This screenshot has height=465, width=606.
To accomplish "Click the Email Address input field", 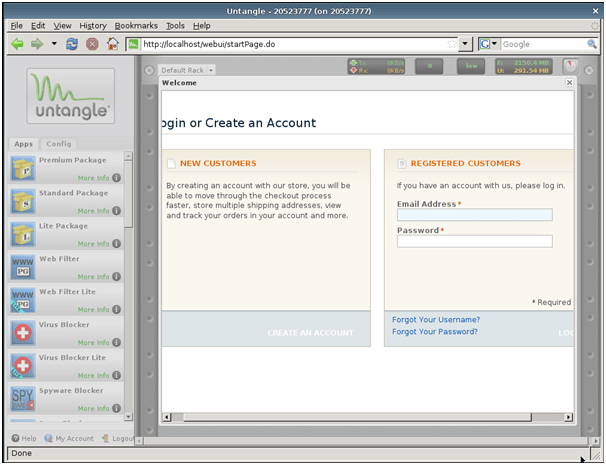I will 474,215.
